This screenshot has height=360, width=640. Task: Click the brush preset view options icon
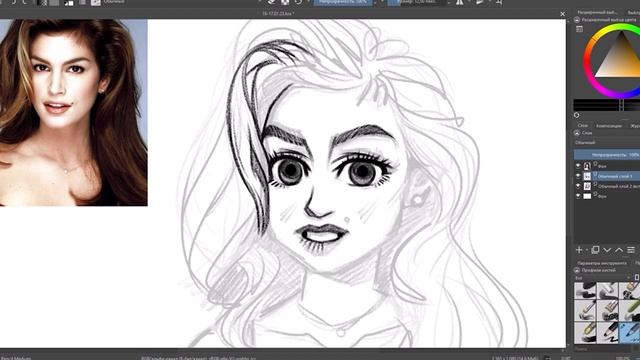coord(636,278)
